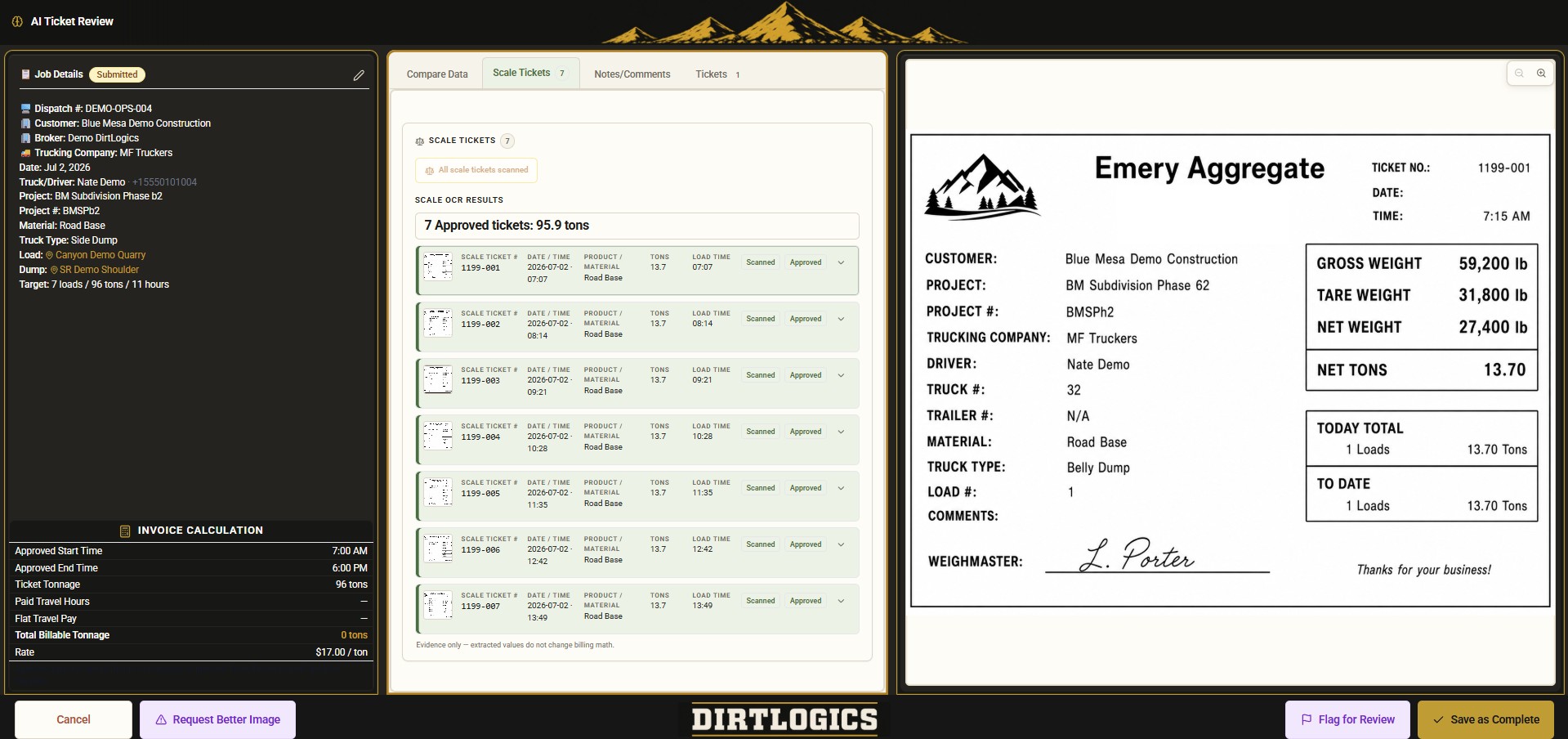
Task: Click the Dispatch # icon
Action: click(x=25, y=109)
